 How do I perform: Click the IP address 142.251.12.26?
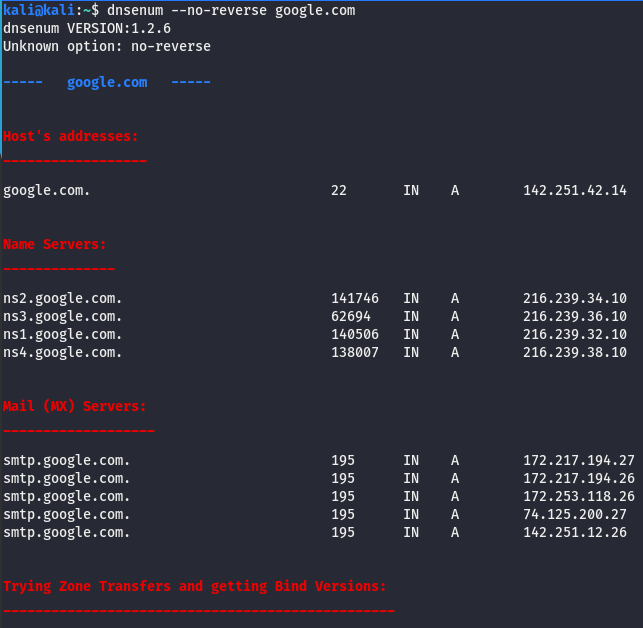pos(574,532)
